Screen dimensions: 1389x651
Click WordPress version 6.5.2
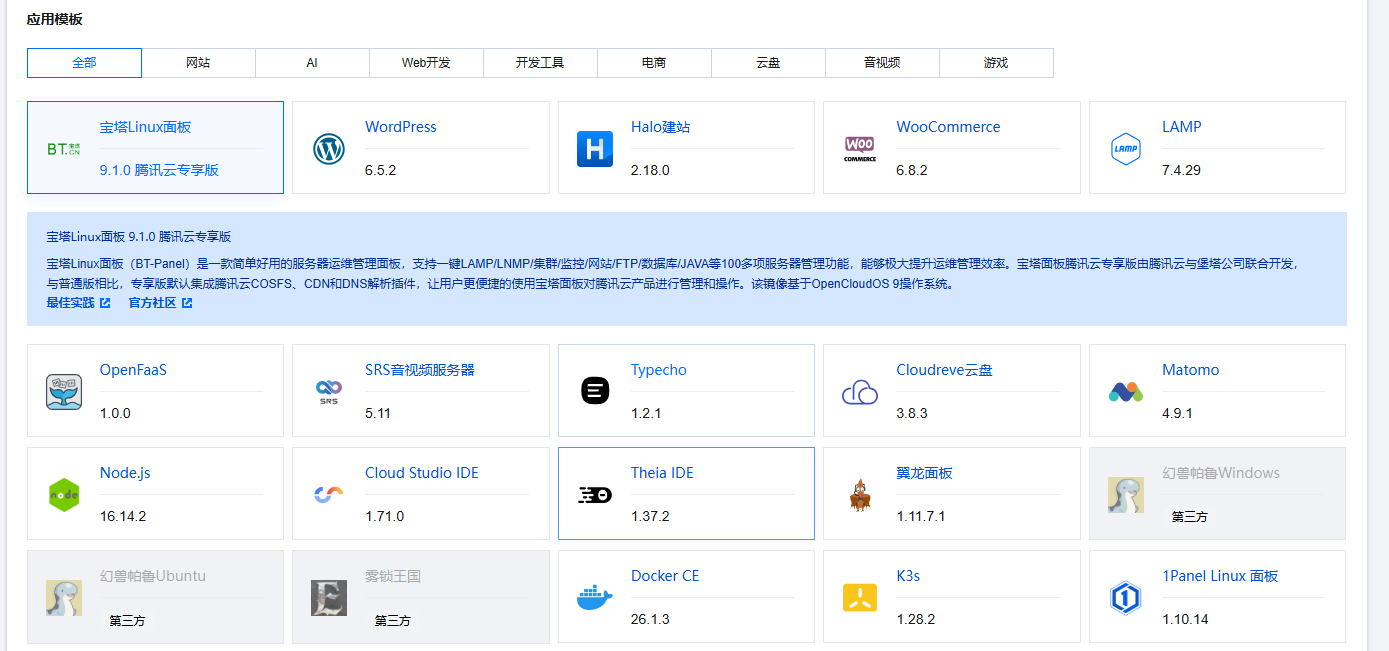click(x=381, y=170)
